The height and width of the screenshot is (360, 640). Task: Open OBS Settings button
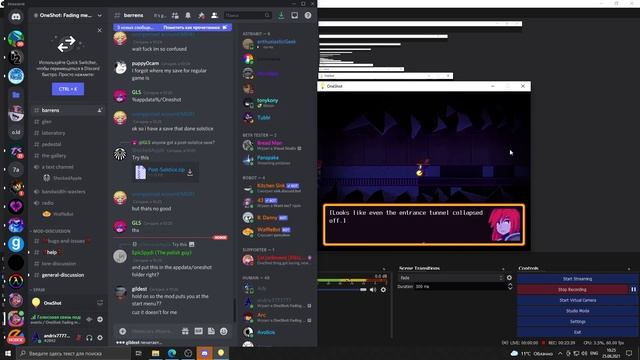pos(577,321)
